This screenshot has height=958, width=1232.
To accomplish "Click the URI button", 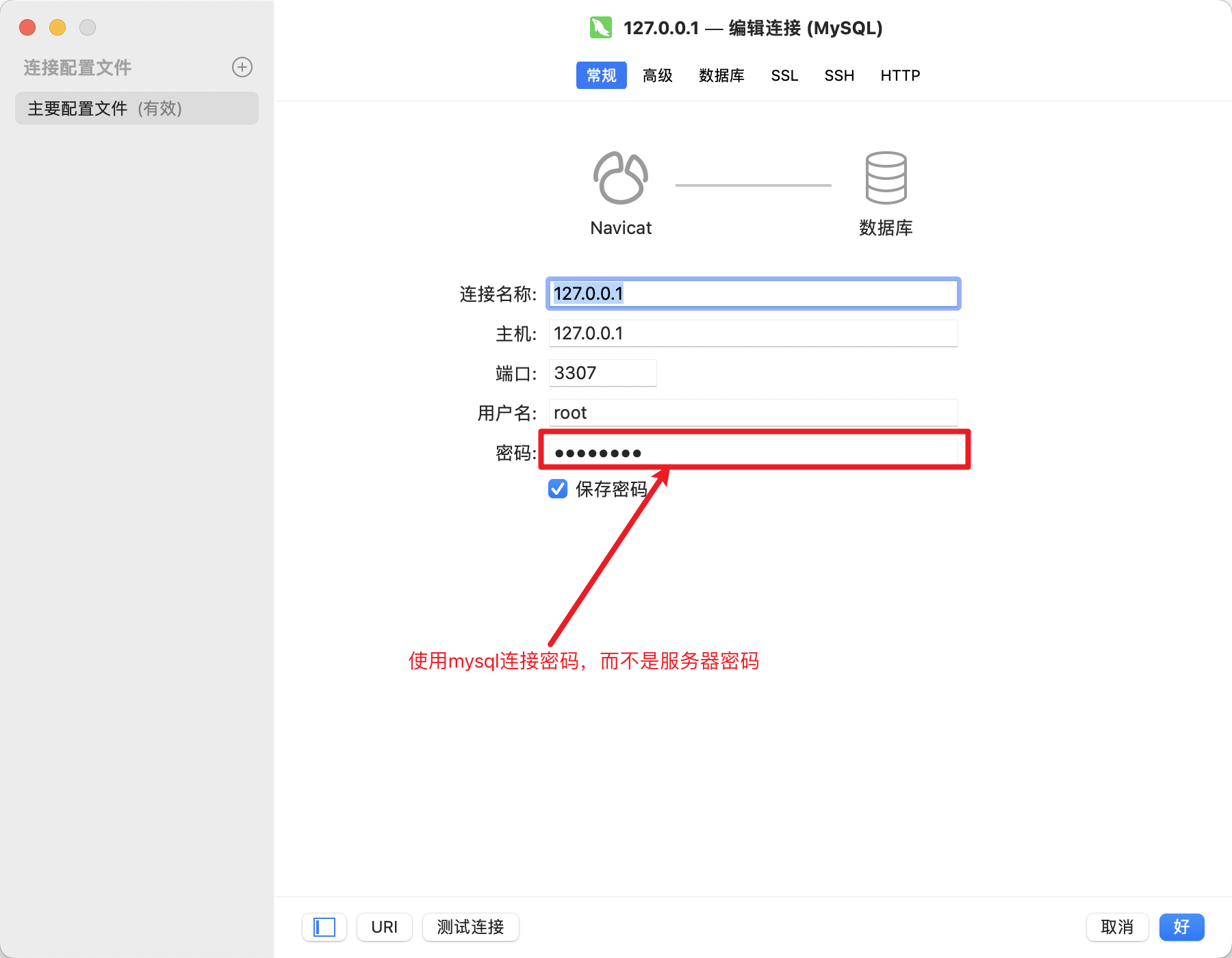I will point(385,927).
